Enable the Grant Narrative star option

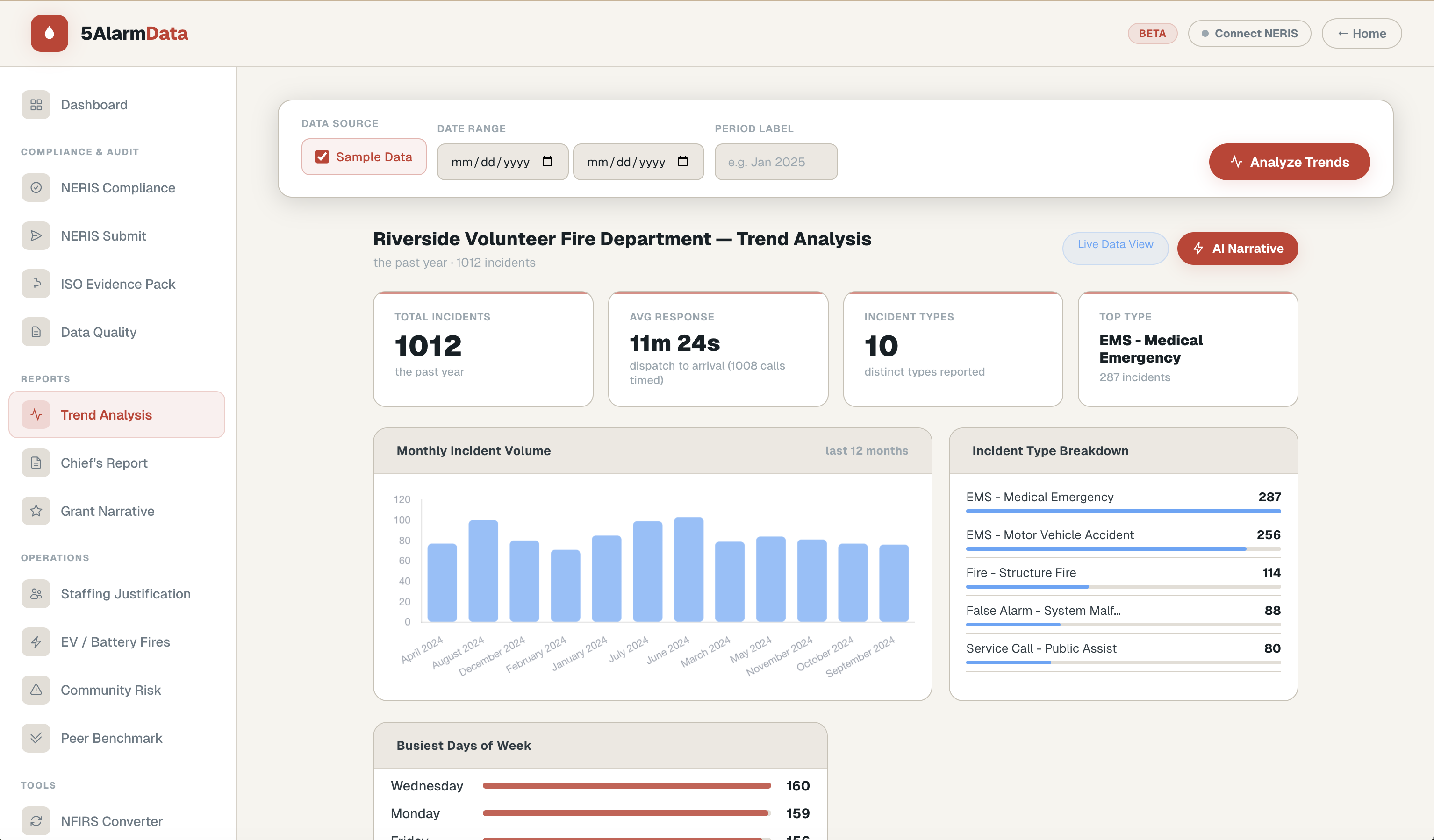pos(36,510)
